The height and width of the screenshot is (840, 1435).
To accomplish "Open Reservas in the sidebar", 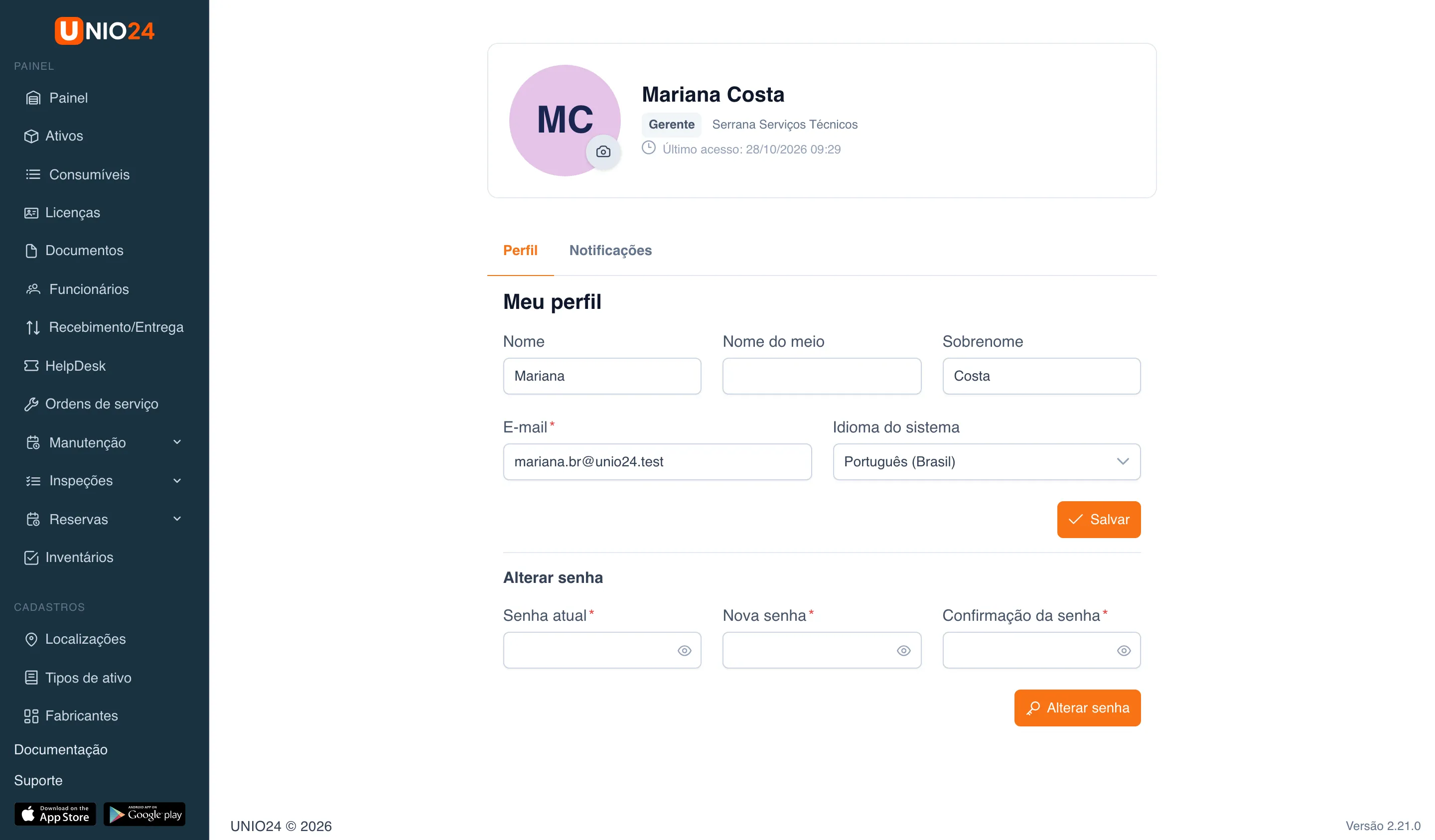I will [104, 519].
